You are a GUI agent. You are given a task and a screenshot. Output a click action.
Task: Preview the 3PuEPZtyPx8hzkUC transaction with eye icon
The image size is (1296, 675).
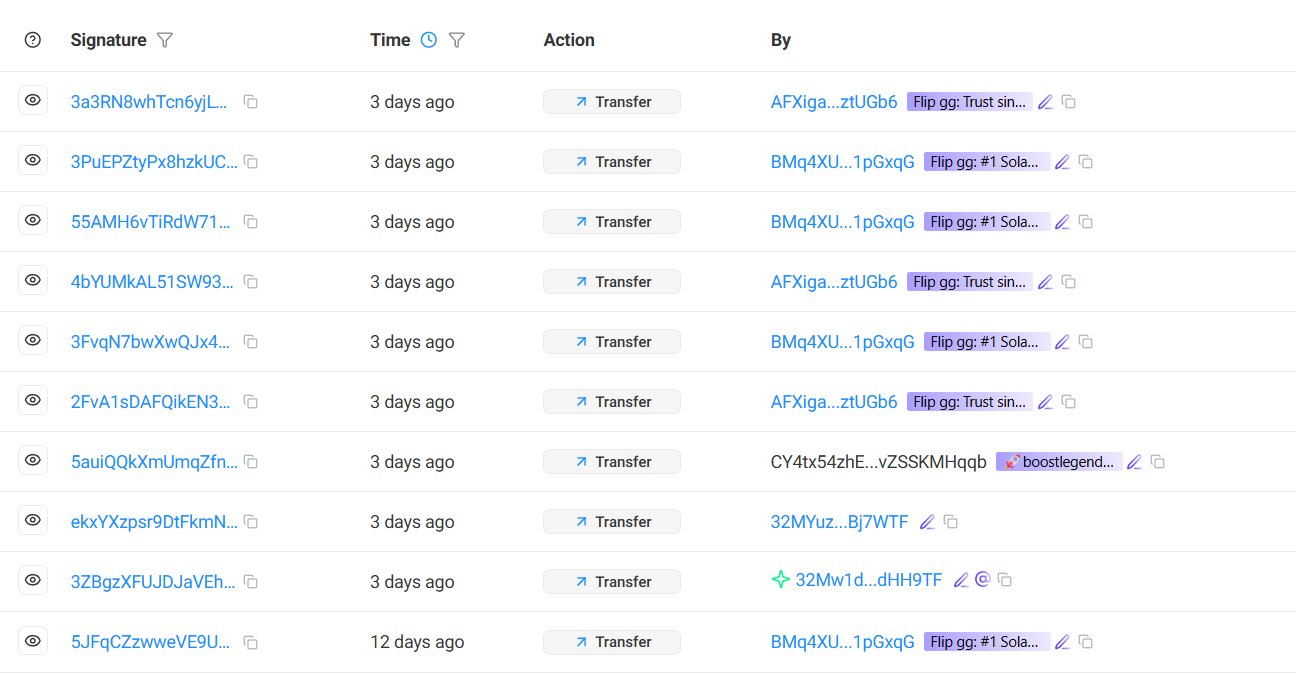click(x=33, y=161)
